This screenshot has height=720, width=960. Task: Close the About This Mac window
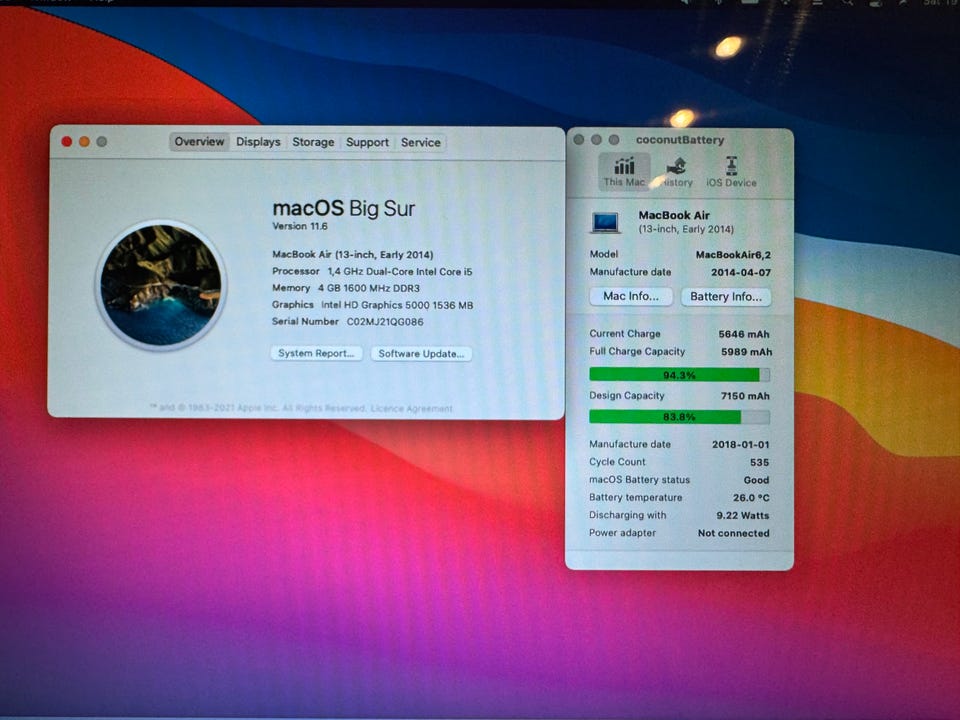click(67, 141)
